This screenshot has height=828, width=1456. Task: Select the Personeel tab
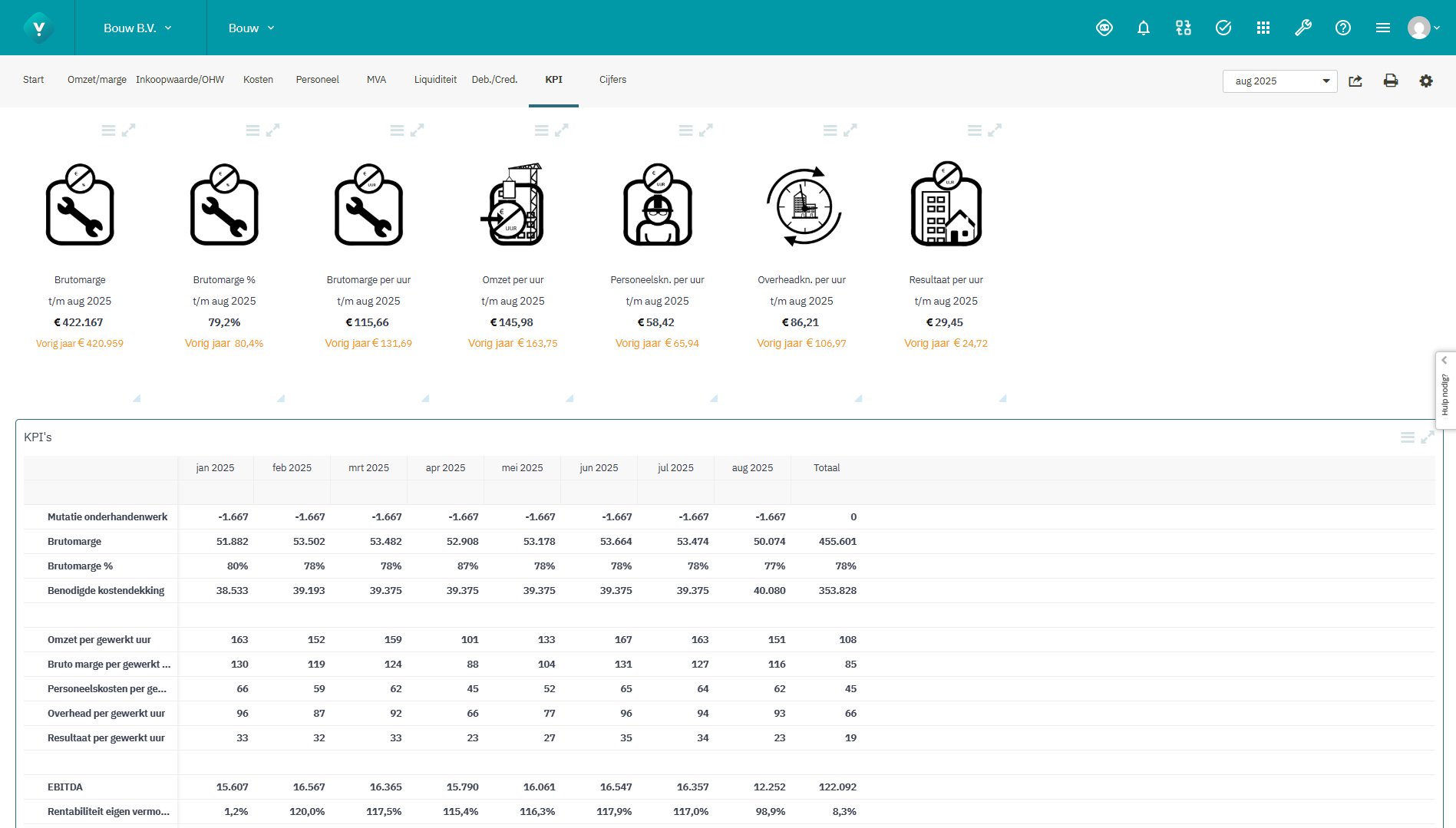pyautogui.click(x=317, y=79)
